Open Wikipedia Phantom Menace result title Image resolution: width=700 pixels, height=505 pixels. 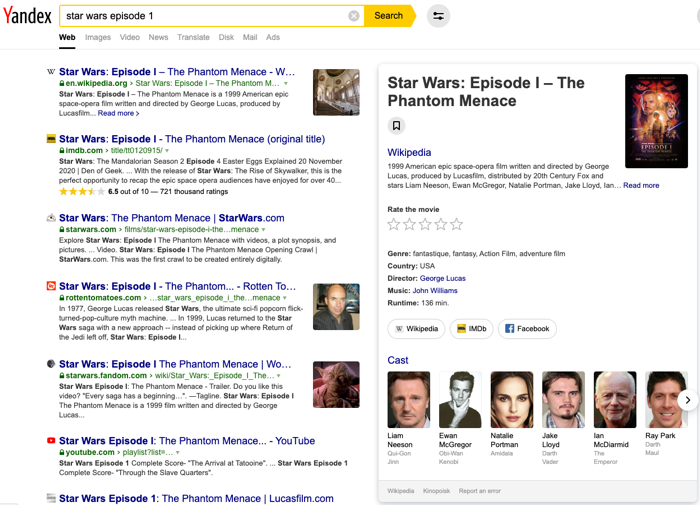(177, 72)
